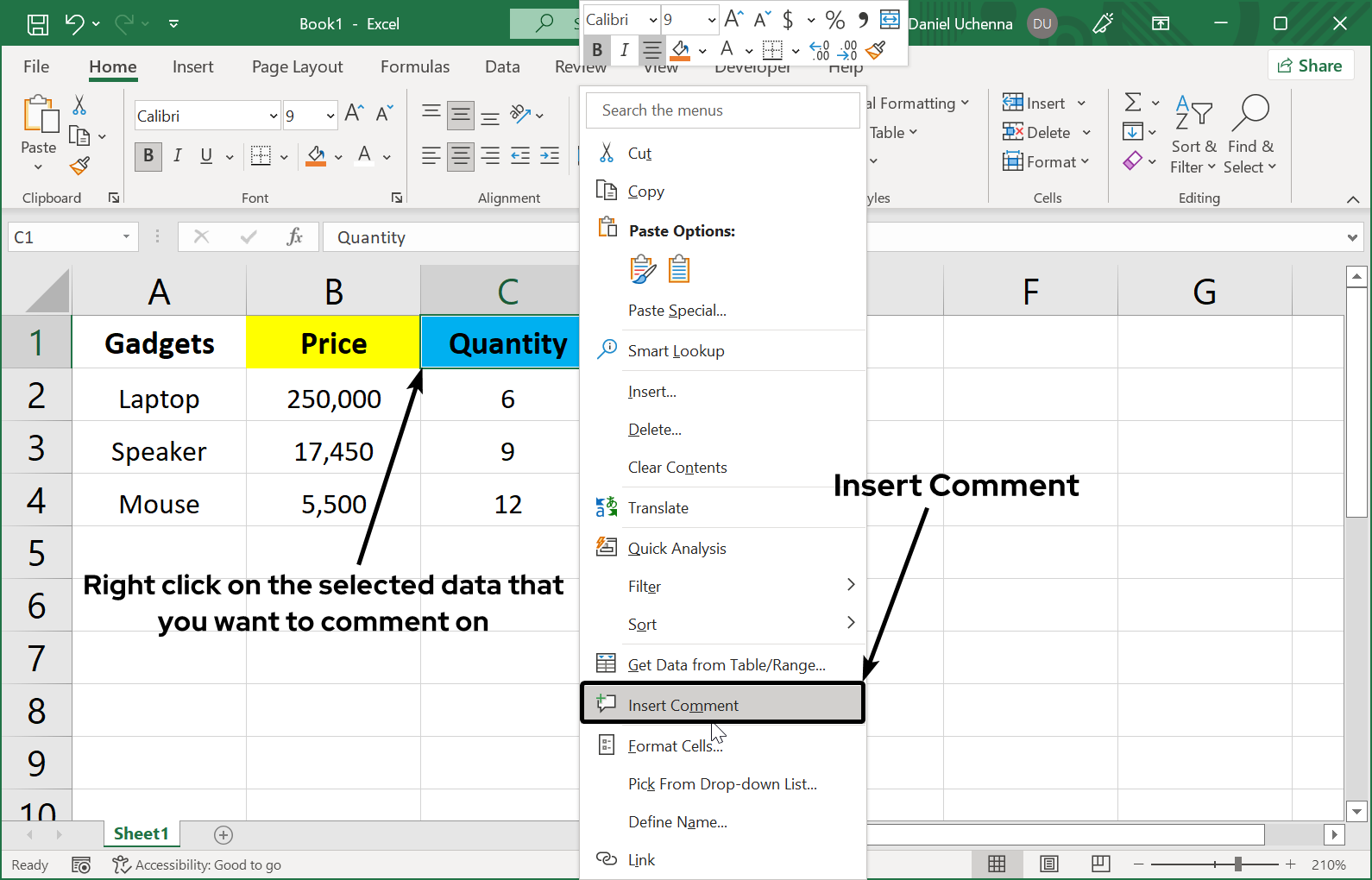Click the Search the menus field

(x=723, y=110)
